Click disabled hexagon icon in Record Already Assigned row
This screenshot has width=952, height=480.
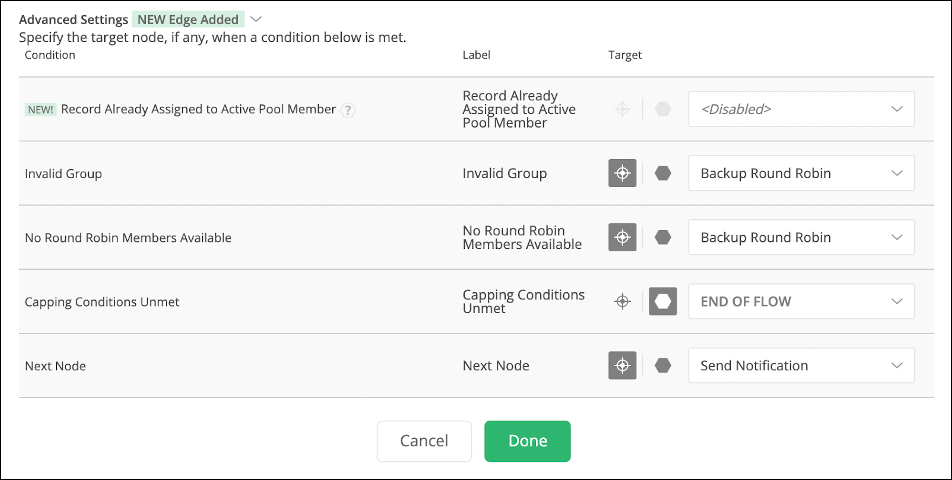point(662,109)
